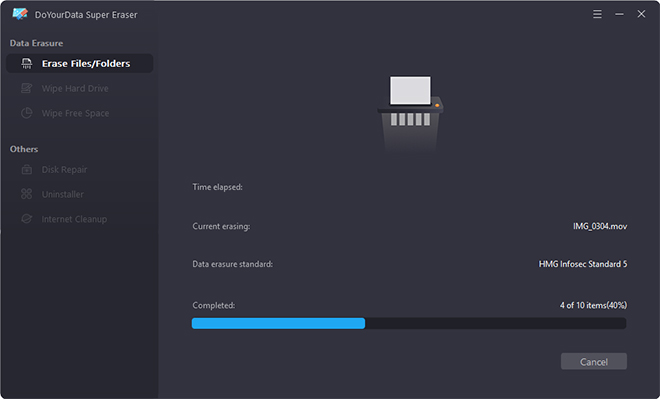Open the Wipe Hard Drive section

click(x=75, y=88)
